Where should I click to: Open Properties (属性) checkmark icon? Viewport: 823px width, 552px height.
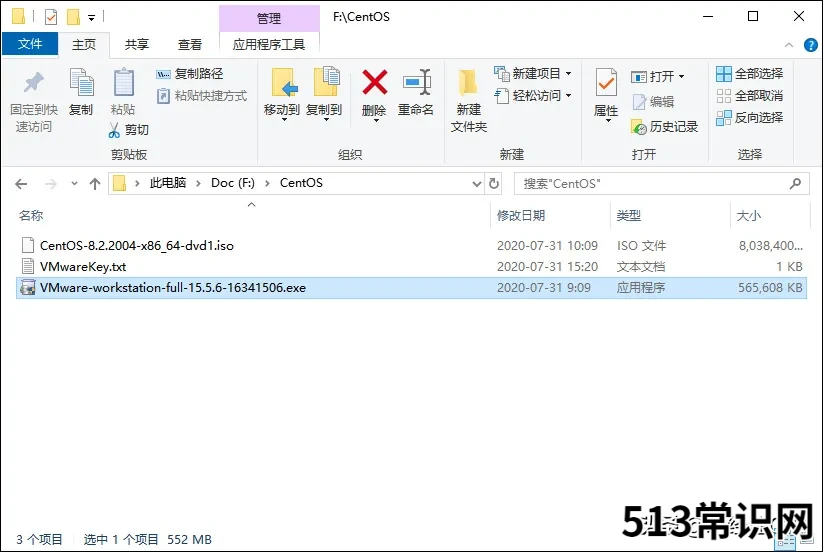click(x=606, y=83)
